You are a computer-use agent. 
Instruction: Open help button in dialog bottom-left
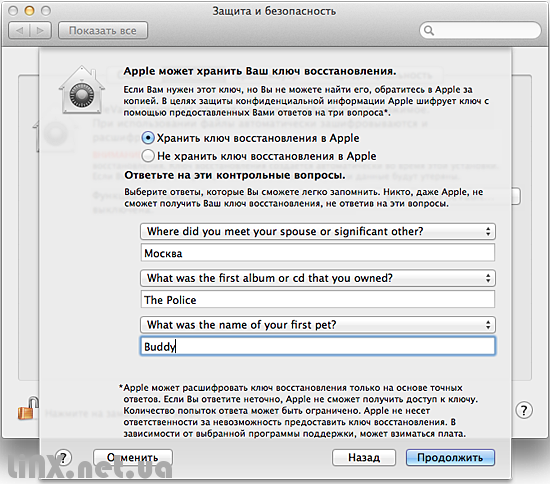tap(63, 457)
